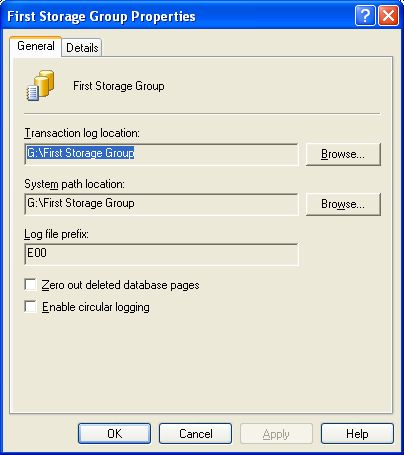Browse for the system path location
Screen dimensions: 404x455
pos(343,204)
